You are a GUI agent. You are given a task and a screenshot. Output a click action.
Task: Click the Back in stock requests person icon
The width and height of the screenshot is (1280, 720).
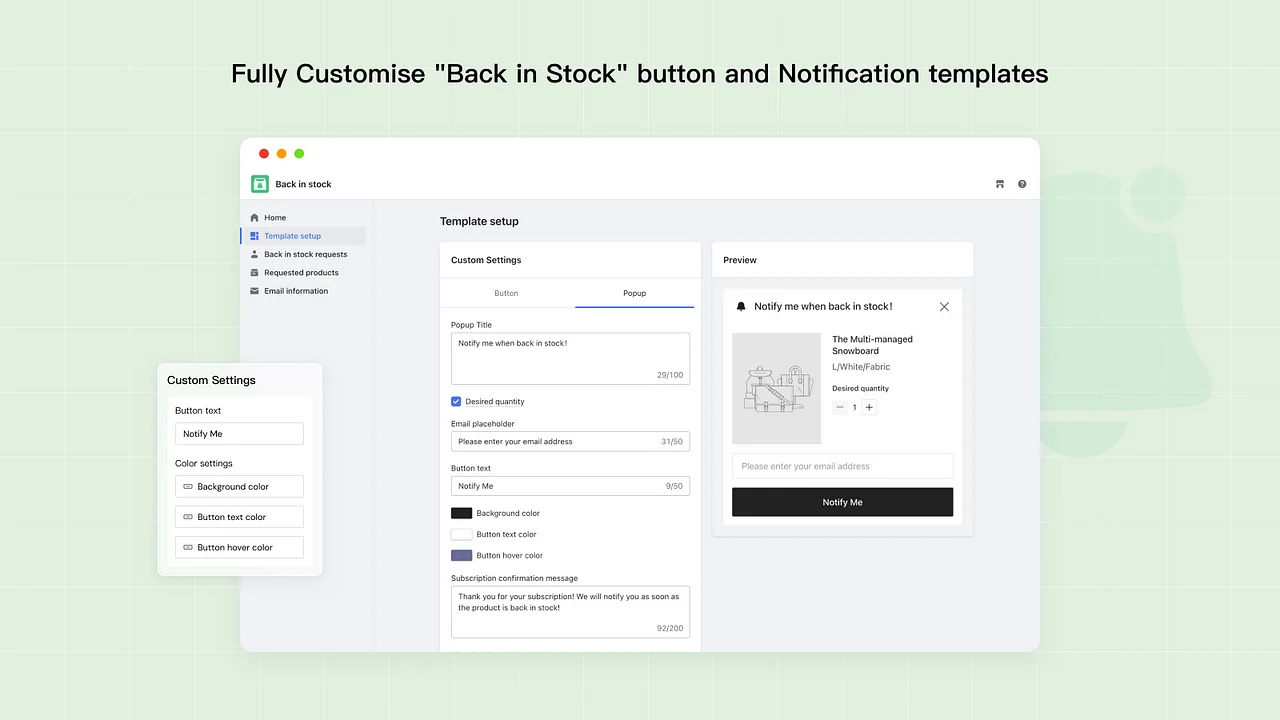(x=254, y=254)
